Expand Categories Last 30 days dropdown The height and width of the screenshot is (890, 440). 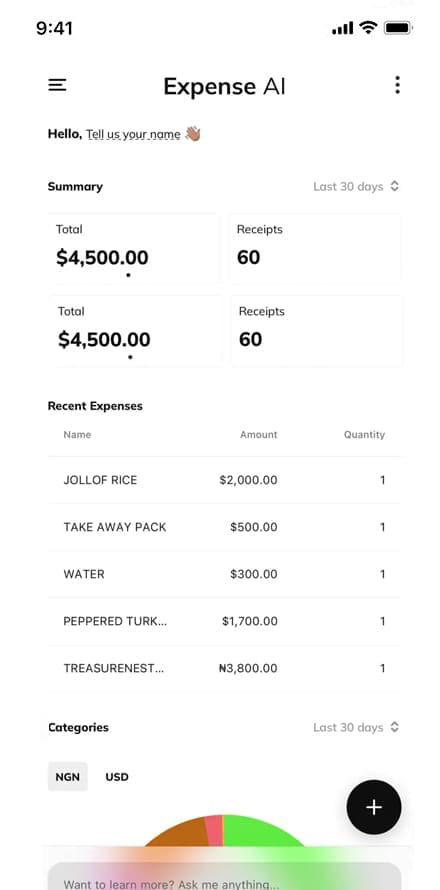pyautogui.click(x=356, y=727)
